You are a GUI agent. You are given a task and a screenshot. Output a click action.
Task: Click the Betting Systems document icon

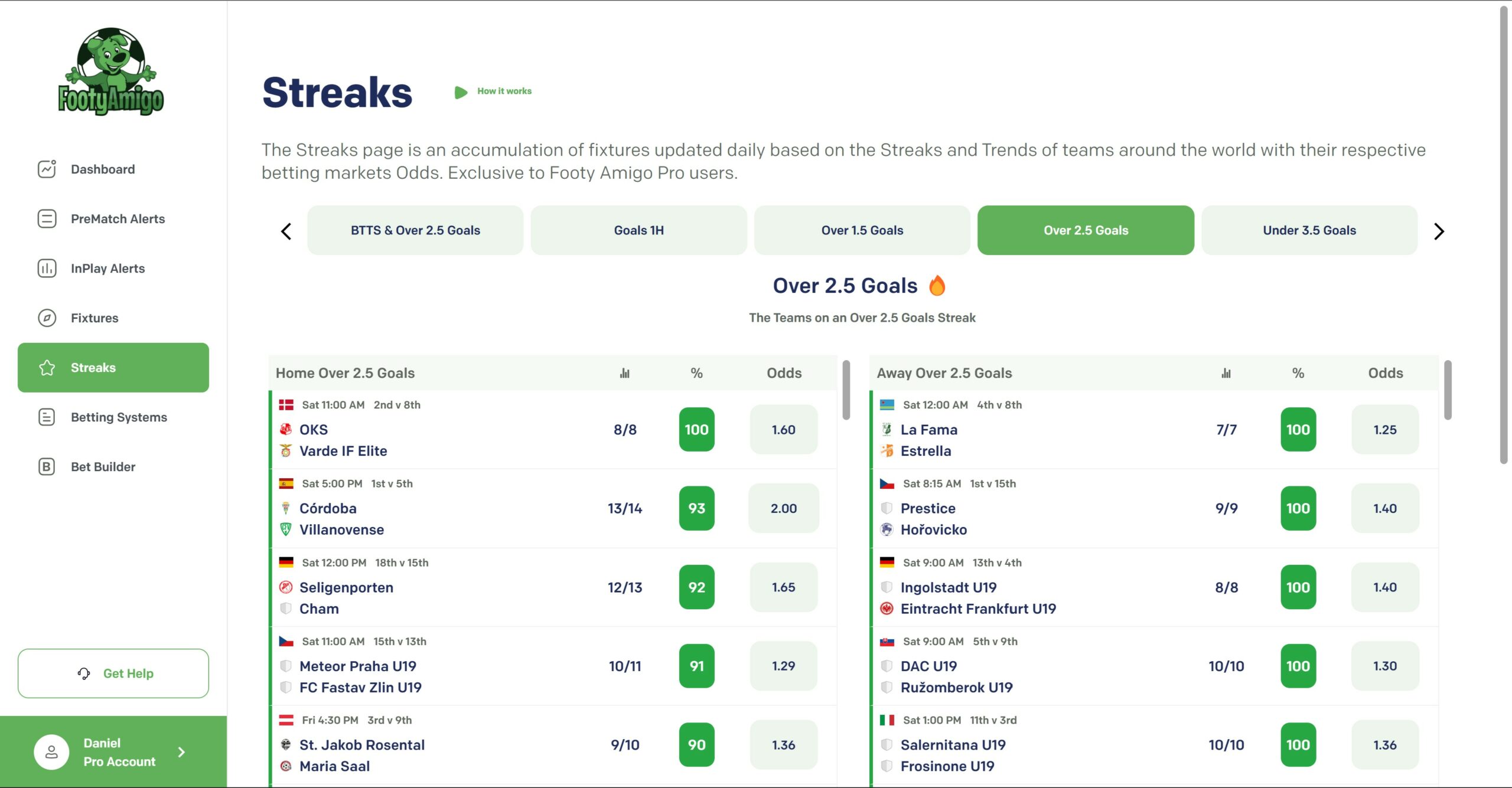pyautogui.click(x=47, y=417)
